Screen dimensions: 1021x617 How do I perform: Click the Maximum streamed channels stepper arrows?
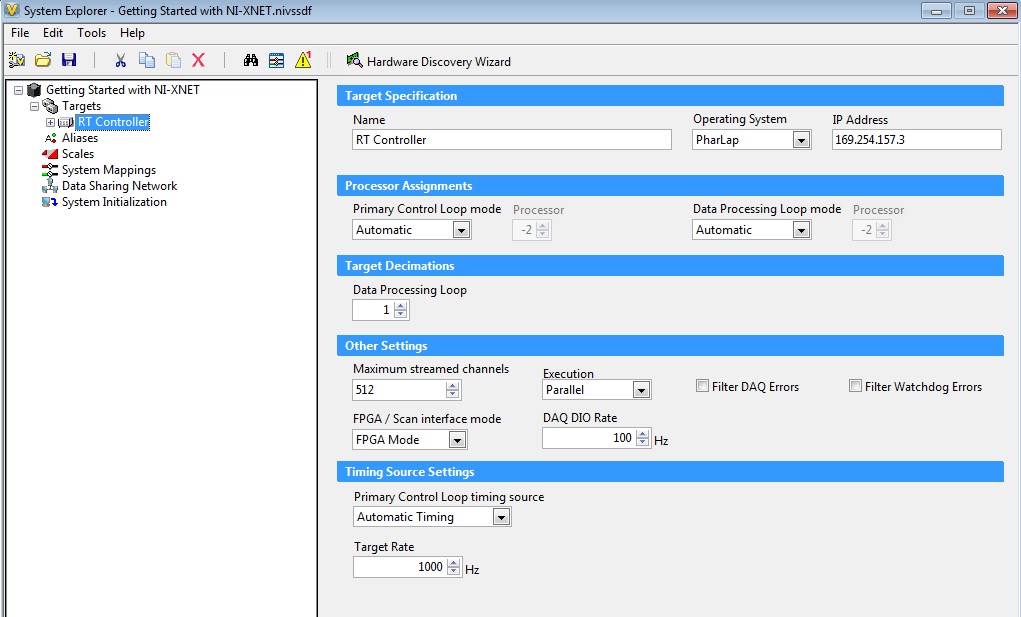pyautogui.click(x=453, y=390)
